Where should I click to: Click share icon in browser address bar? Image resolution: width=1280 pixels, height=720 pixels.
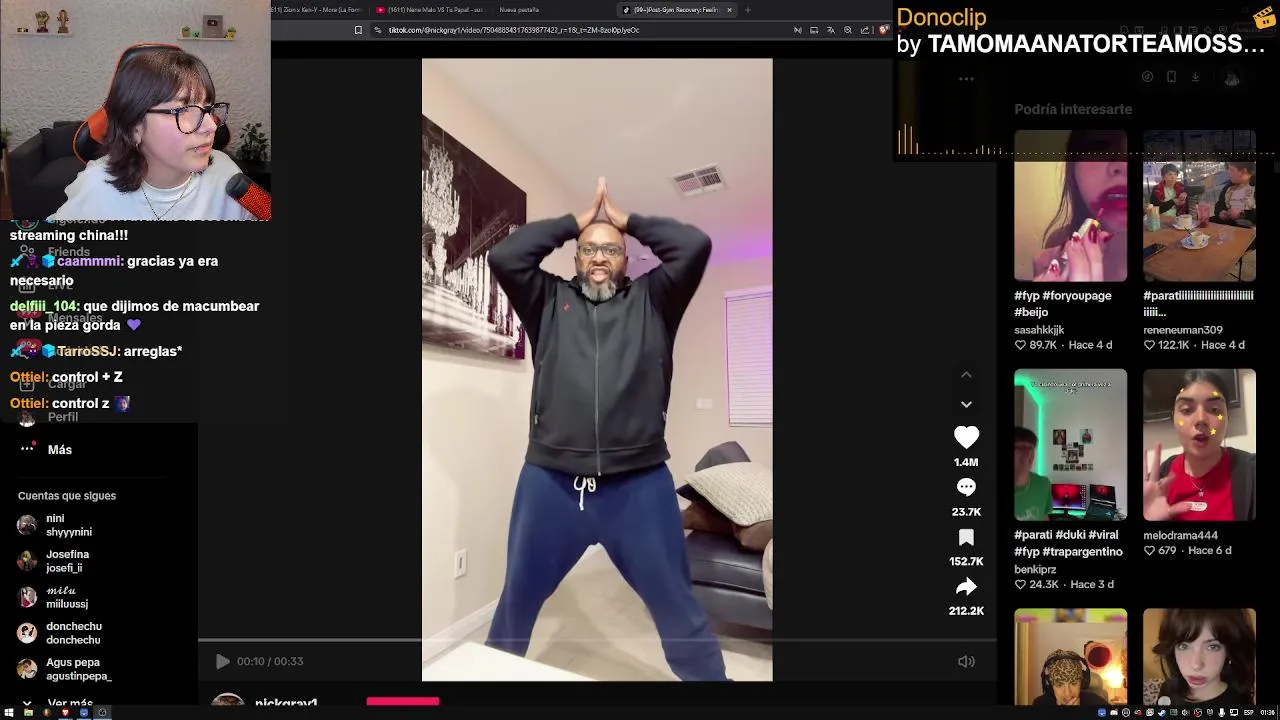tap(865, 30)
